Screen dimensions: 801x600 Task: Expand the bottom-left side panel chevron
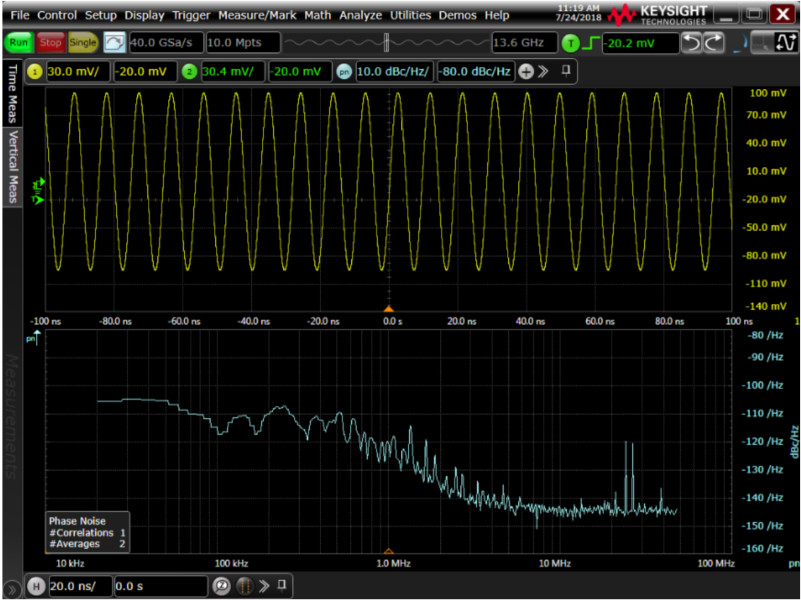pyautogui.click(x=10, y=587)
